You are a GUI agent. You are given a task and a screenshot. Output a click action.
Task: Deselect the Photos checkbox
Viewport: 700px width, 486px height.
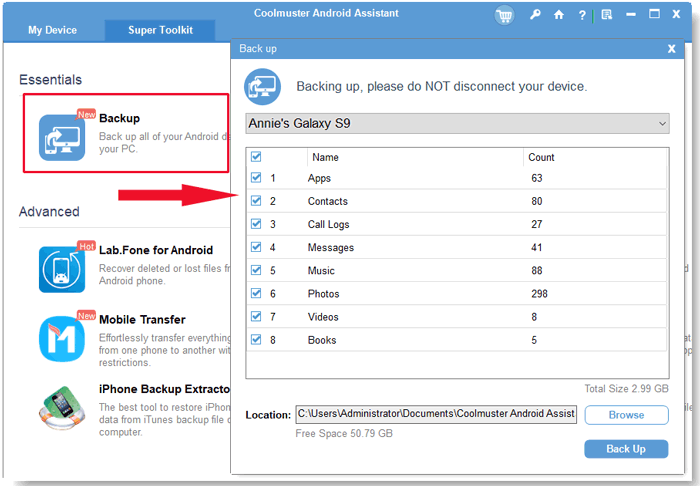click(257, 294)
